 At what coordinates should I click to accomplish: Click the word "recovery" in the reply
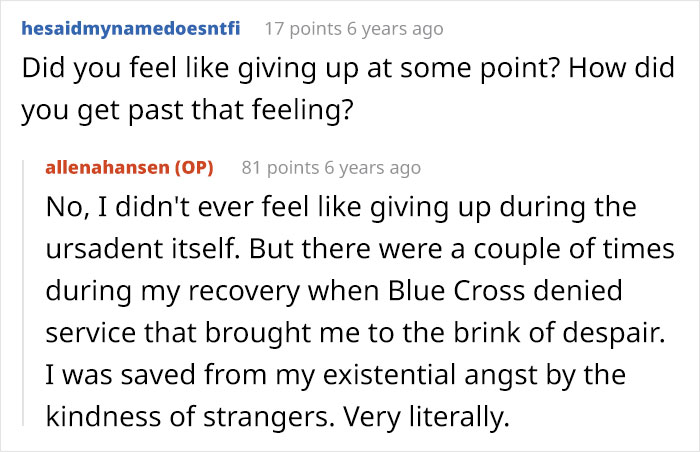tap(244, 291)
